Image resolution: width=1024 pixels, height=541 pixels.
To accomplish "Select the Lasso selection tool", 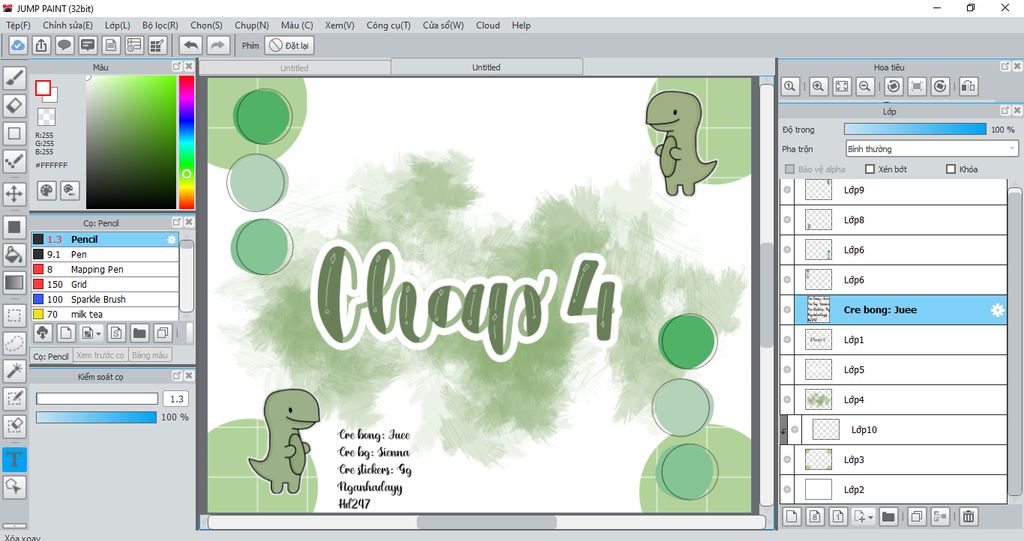I will coord(14,343).
